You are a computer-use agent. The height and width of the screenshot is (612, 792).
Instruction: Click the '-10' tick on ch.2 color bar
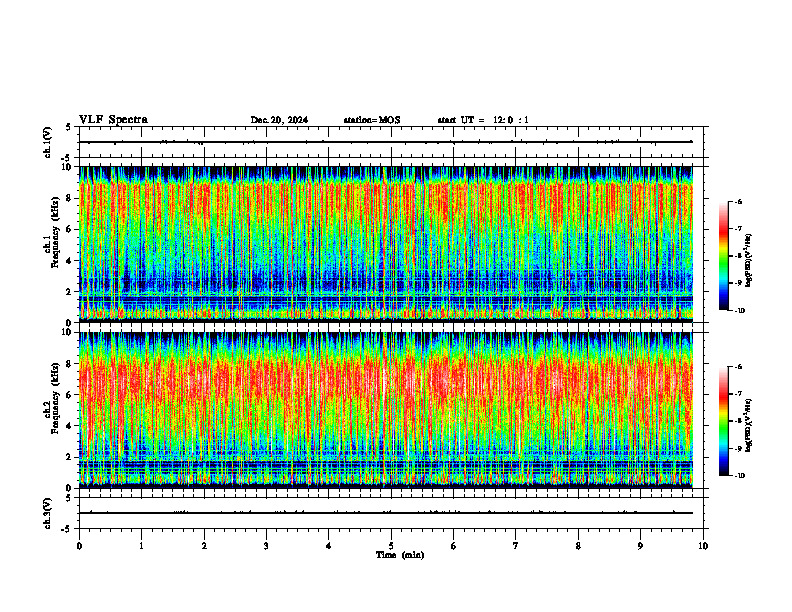[739, 475]
